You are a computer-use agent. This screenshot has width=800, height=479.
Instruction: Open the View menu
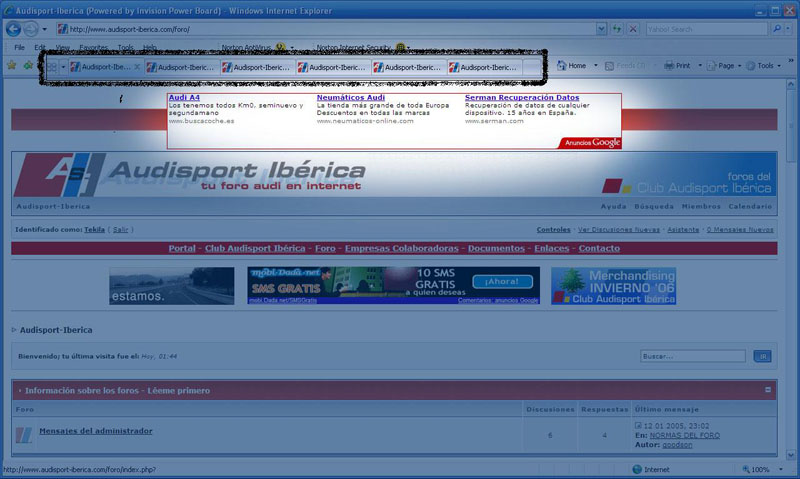[x=62, y=47]
